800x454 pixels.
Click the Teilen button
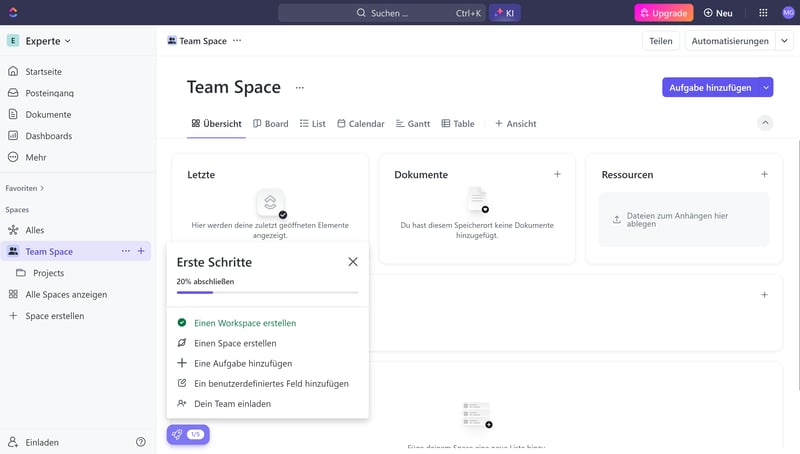pyautogui.click(x=660, y=41)
